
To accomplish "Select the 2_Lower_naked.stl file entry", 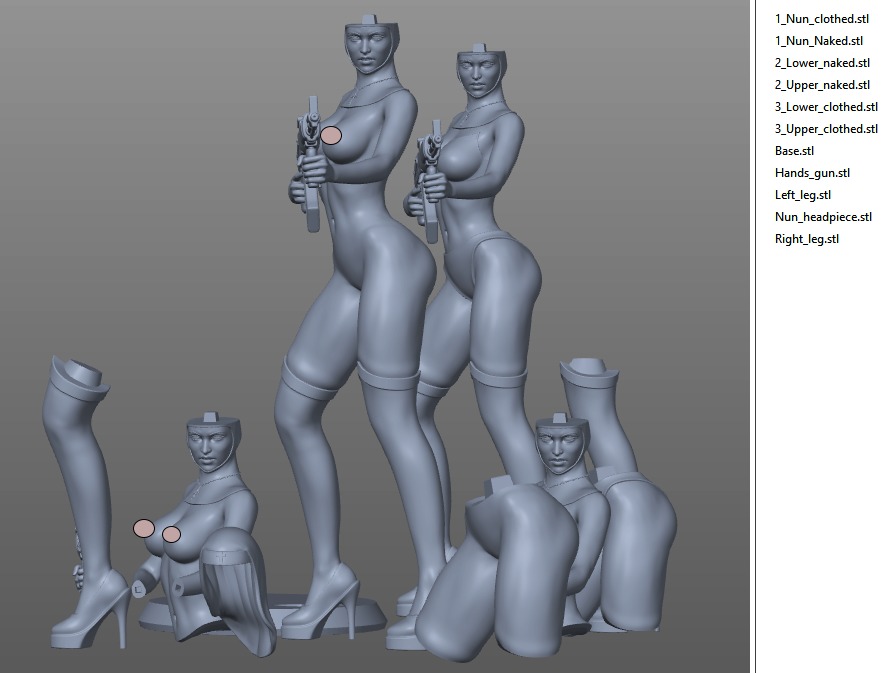I will point(822,63).
